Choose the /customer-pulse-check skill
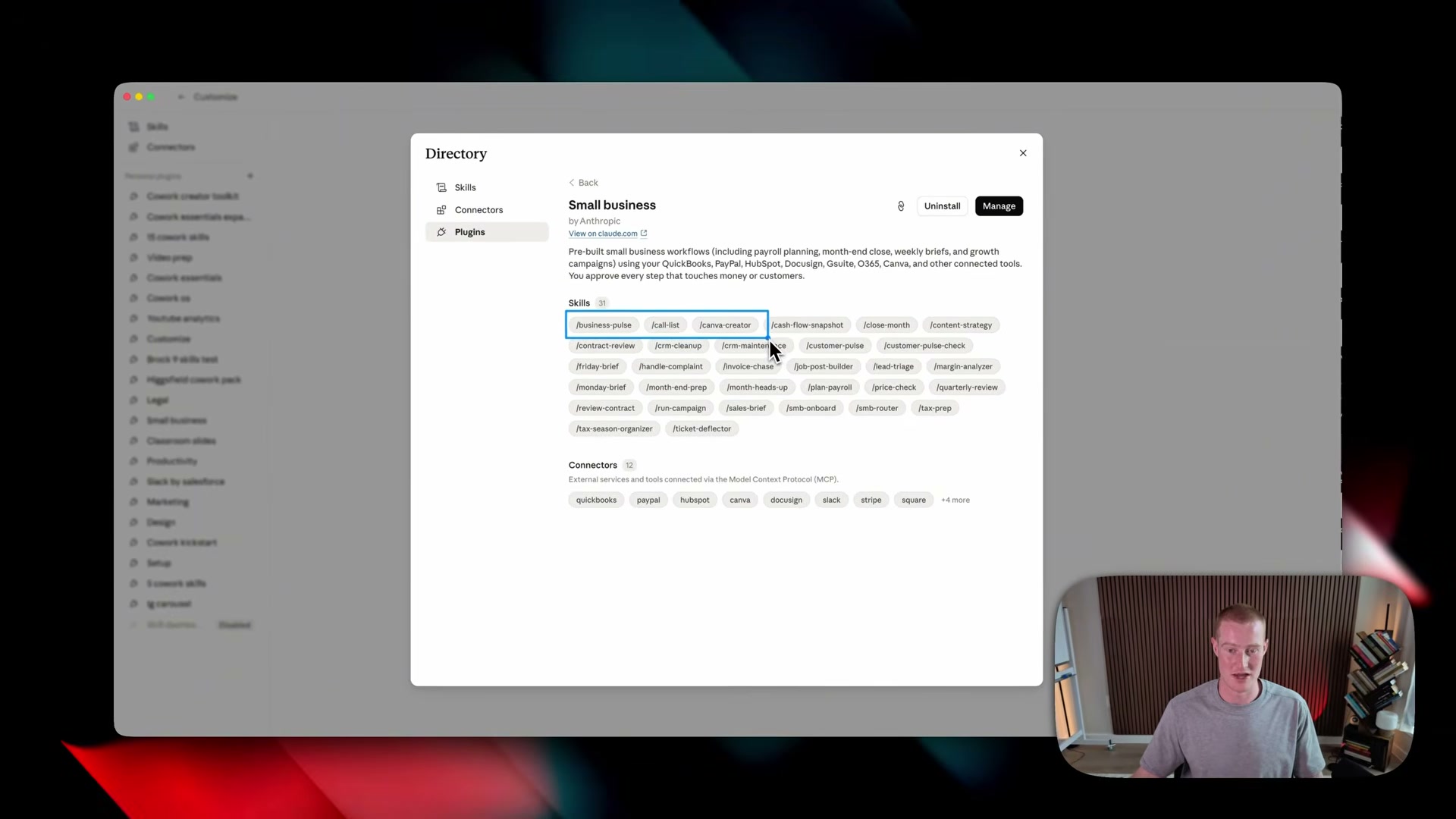Image resolution: width=1456 pixels, height=819 pixels. click(x=924, y=346)
